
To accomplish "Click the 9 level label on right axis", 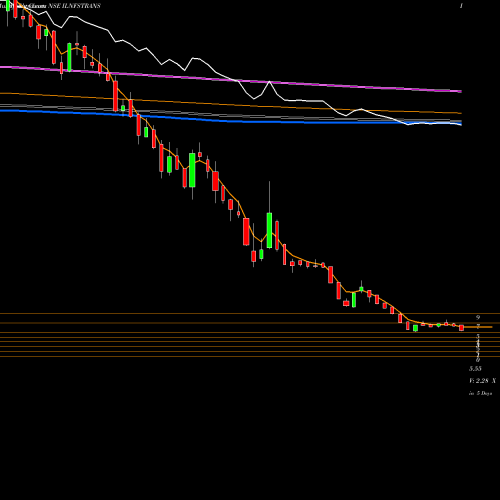I will point(478,318).
